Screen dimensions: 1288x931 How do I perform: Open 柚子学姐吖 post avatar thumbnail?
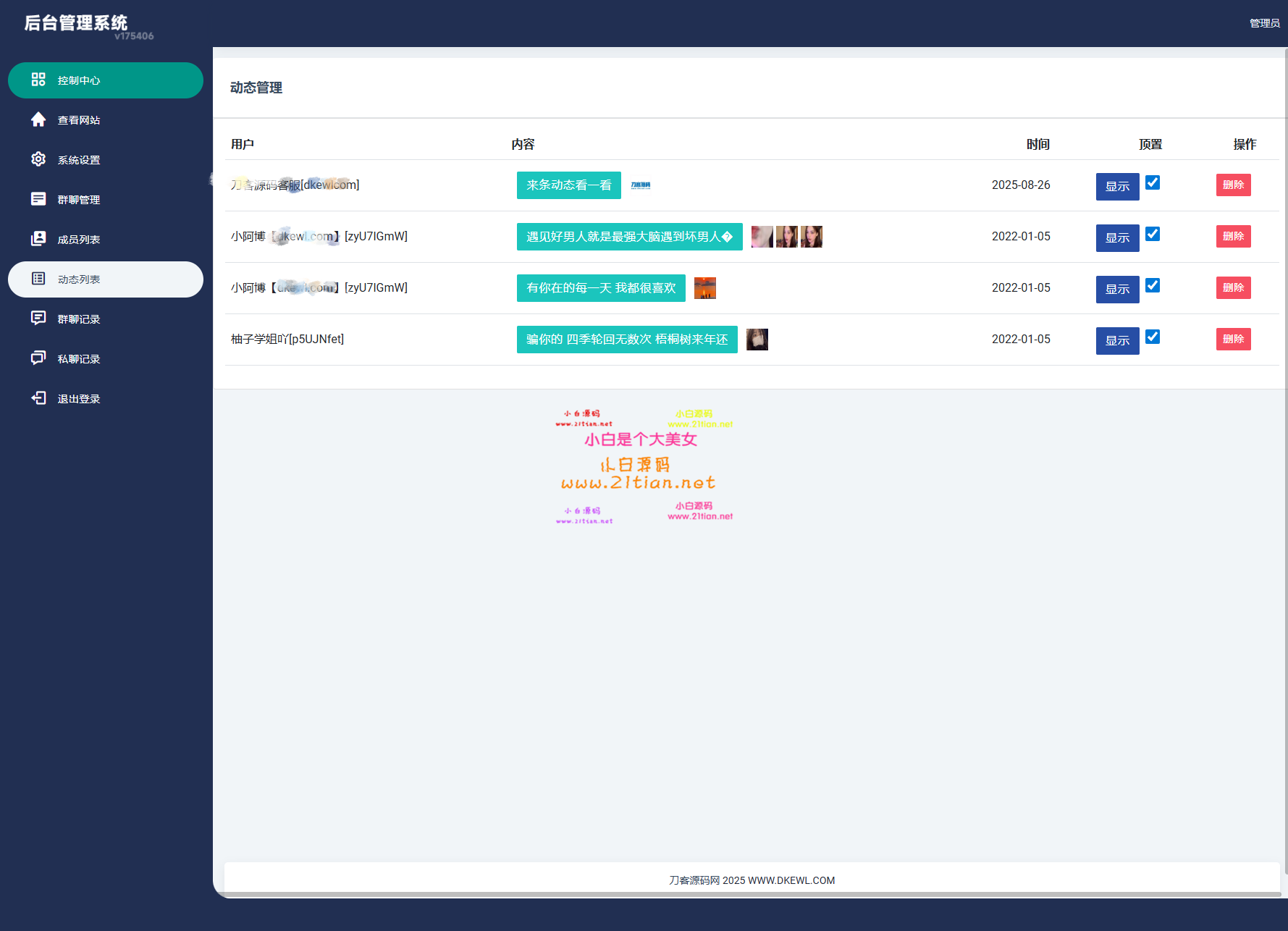(x=757, y=339)
